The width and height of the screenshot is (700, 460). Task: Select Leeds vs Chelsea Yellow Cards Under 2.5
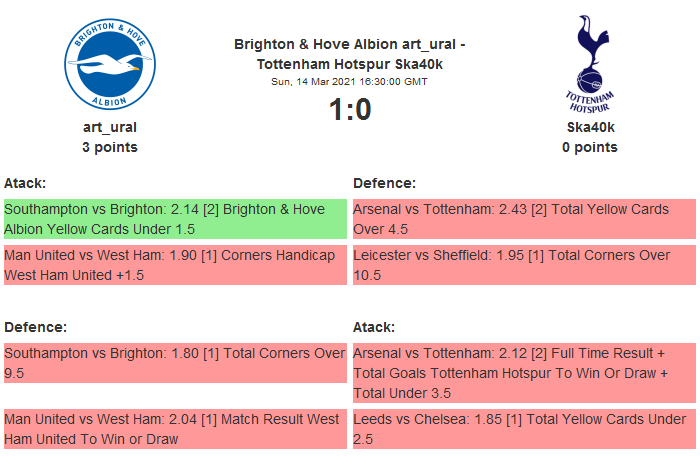point(524,429)
